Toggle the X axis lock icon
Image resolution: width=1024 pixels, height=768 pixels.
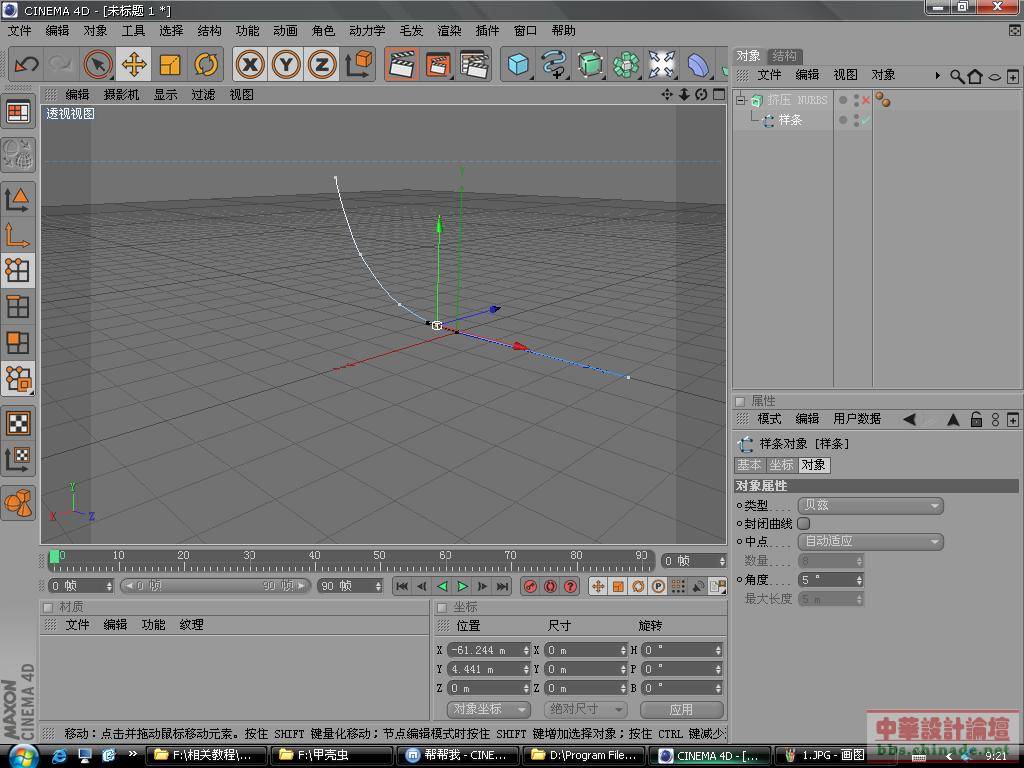250,65
